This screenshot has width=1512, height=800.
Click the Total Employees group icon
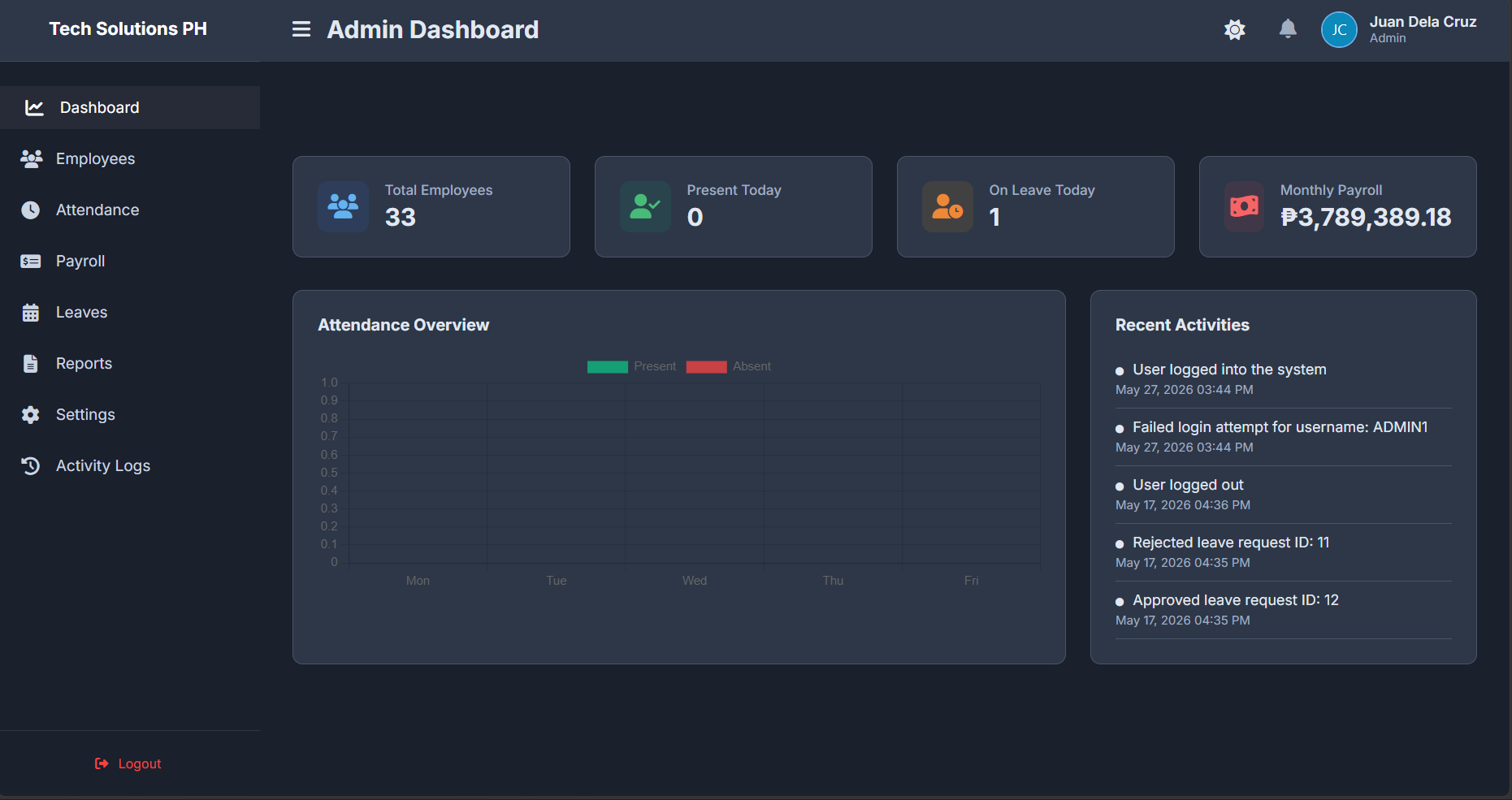click(x=343, y=207)
